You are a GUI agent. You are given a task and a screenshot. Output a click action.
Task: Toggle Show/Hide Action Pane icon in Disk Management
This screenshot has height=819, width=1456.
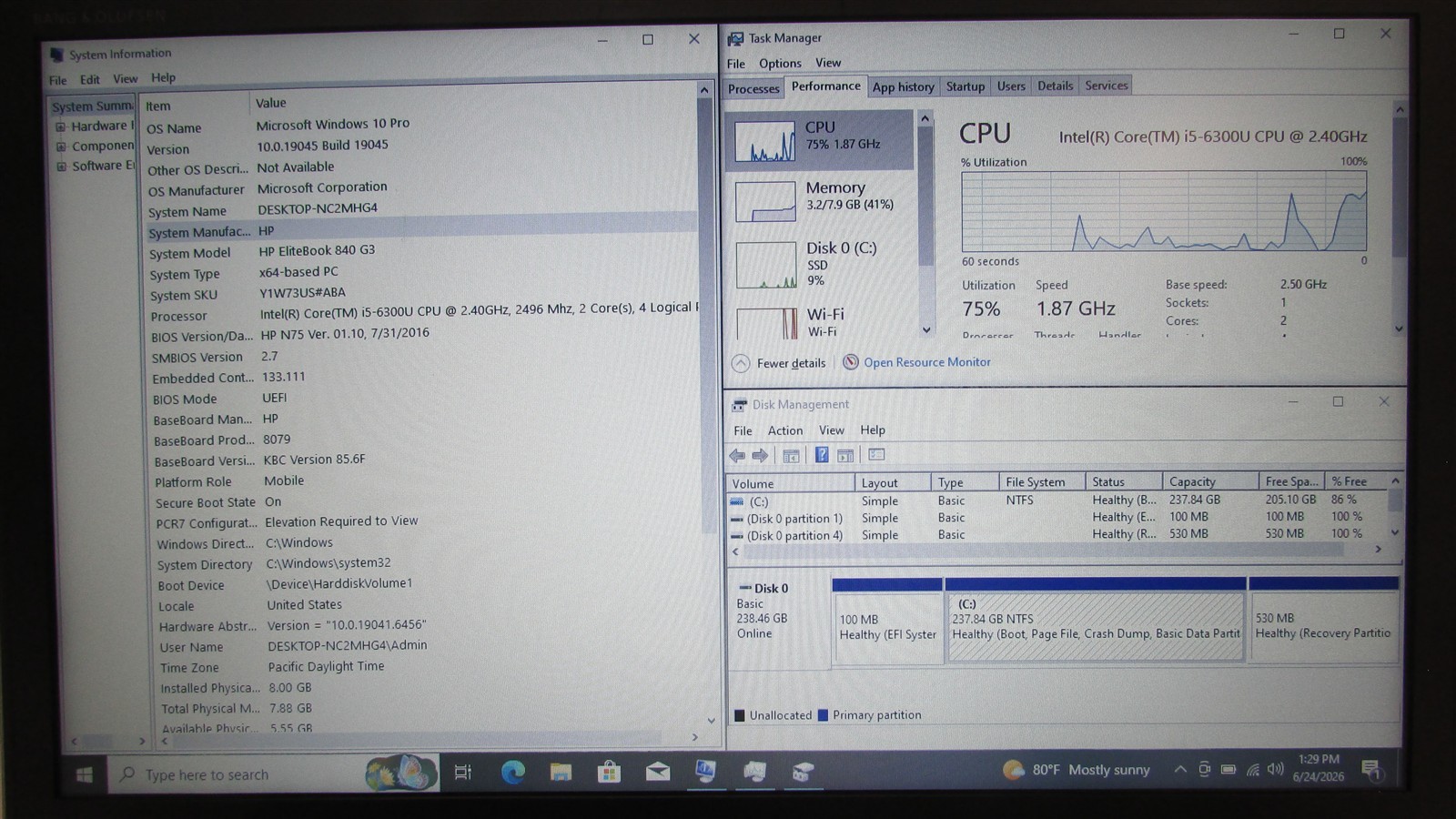[845, 455]
